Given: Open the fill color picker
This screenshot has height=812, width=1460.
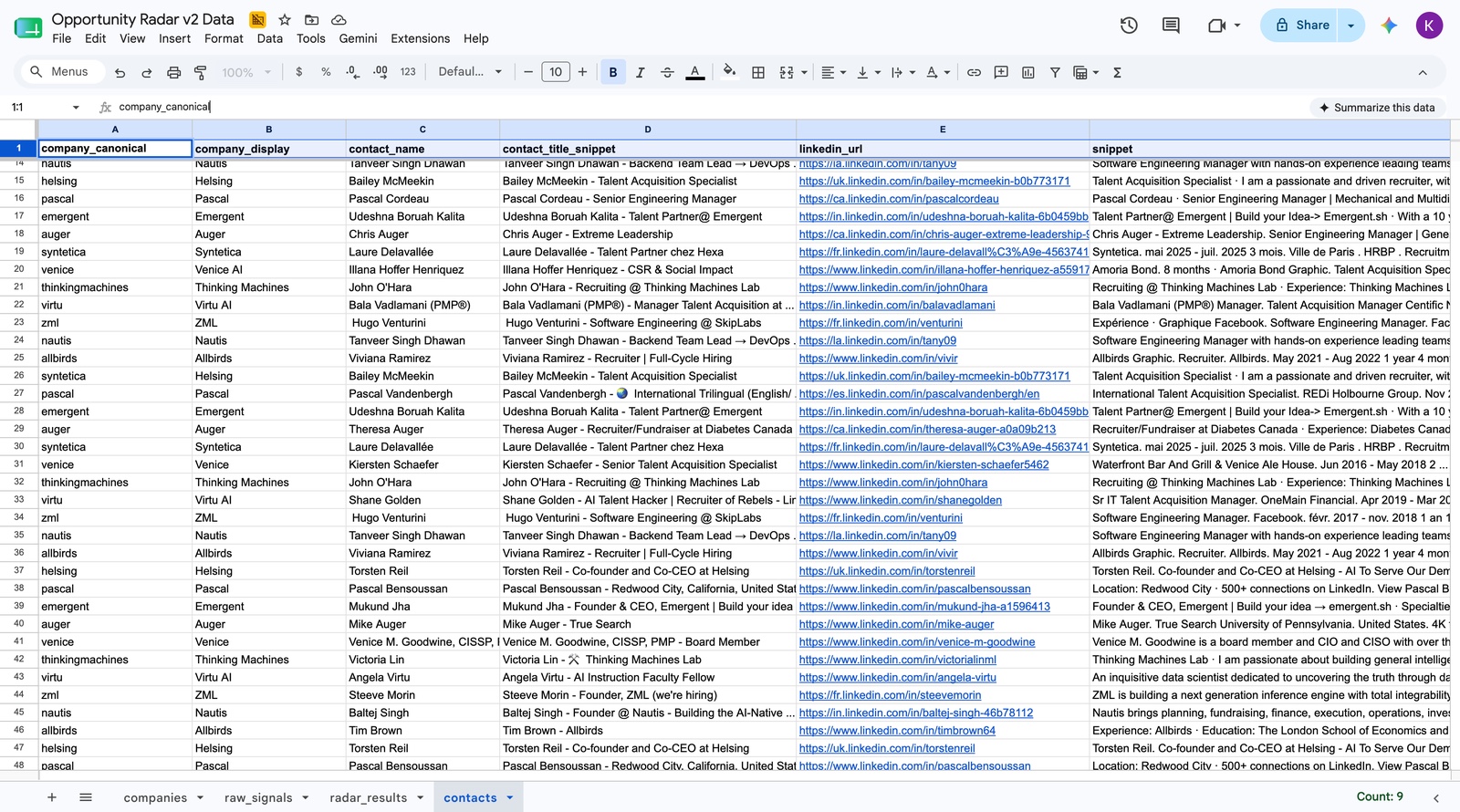Looking at the screenshot, I should [729, 71].
